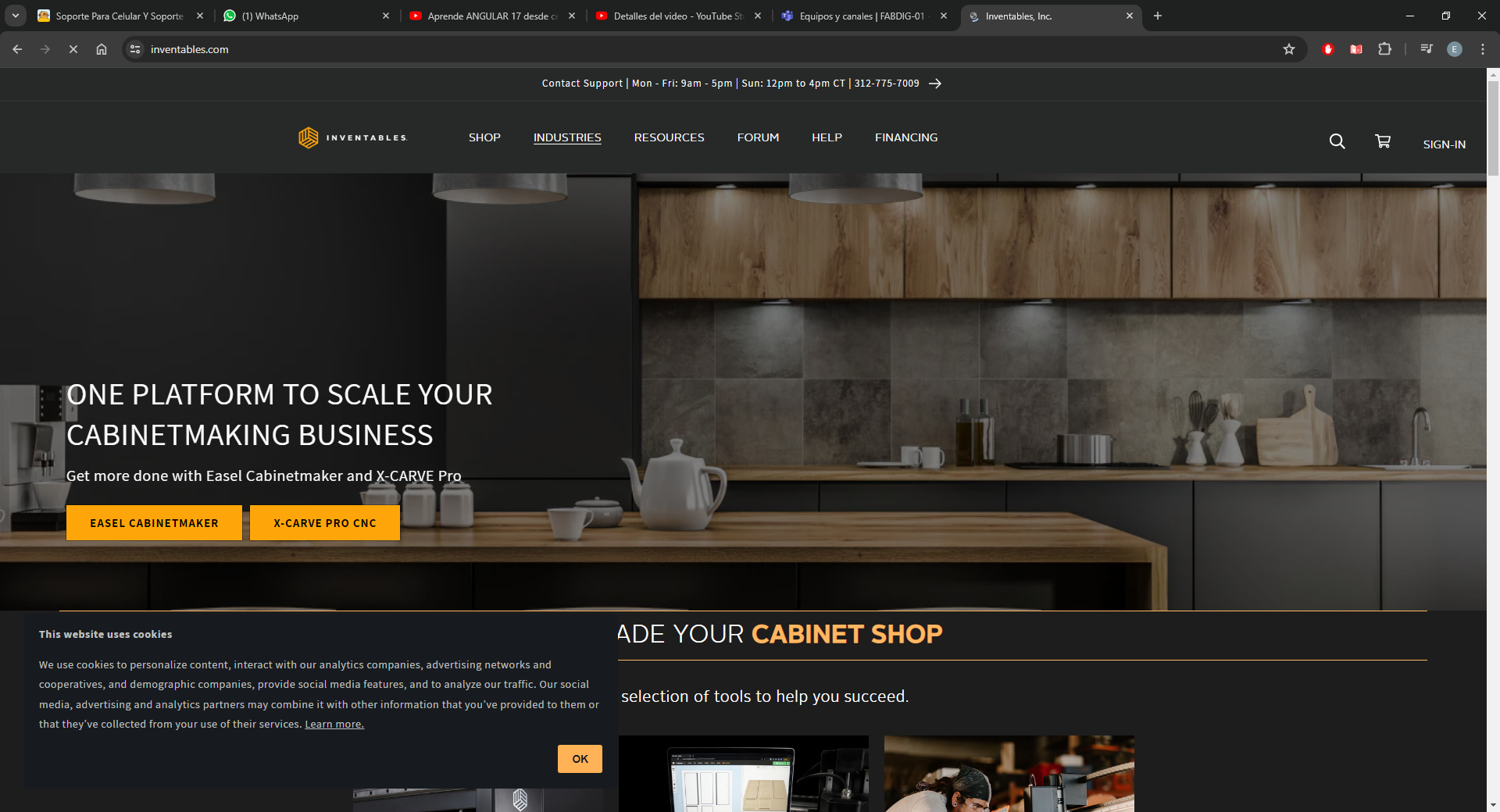This screenshot has width=1500, height=812.
Task: Open the FINANCING page
Action: point(906,137)
